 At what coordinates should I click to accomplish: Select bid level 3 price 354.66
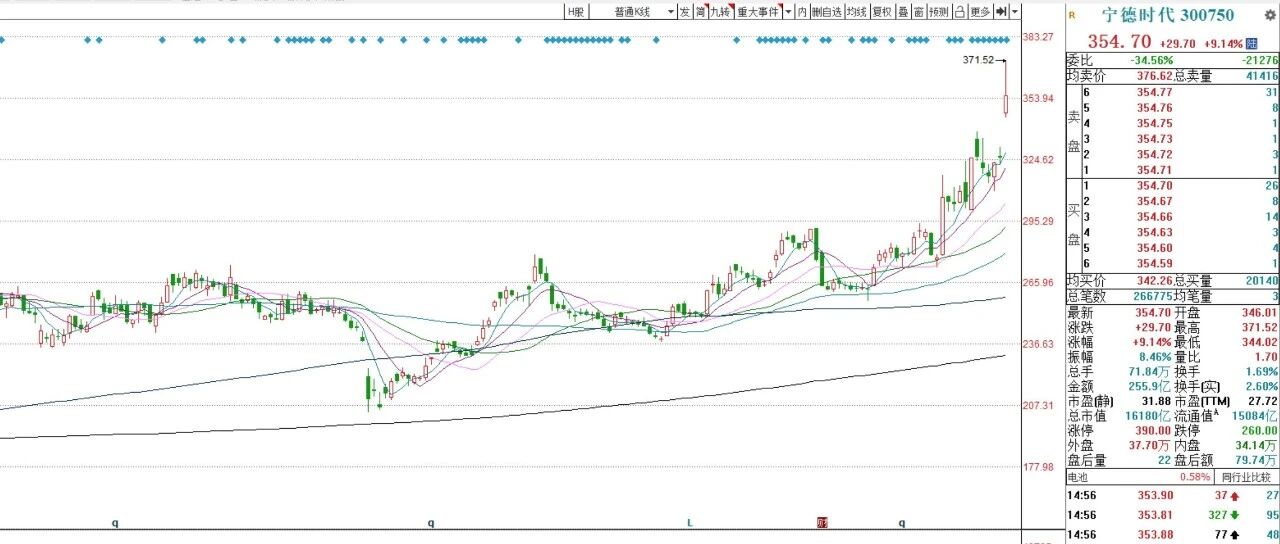point(1155,216)
